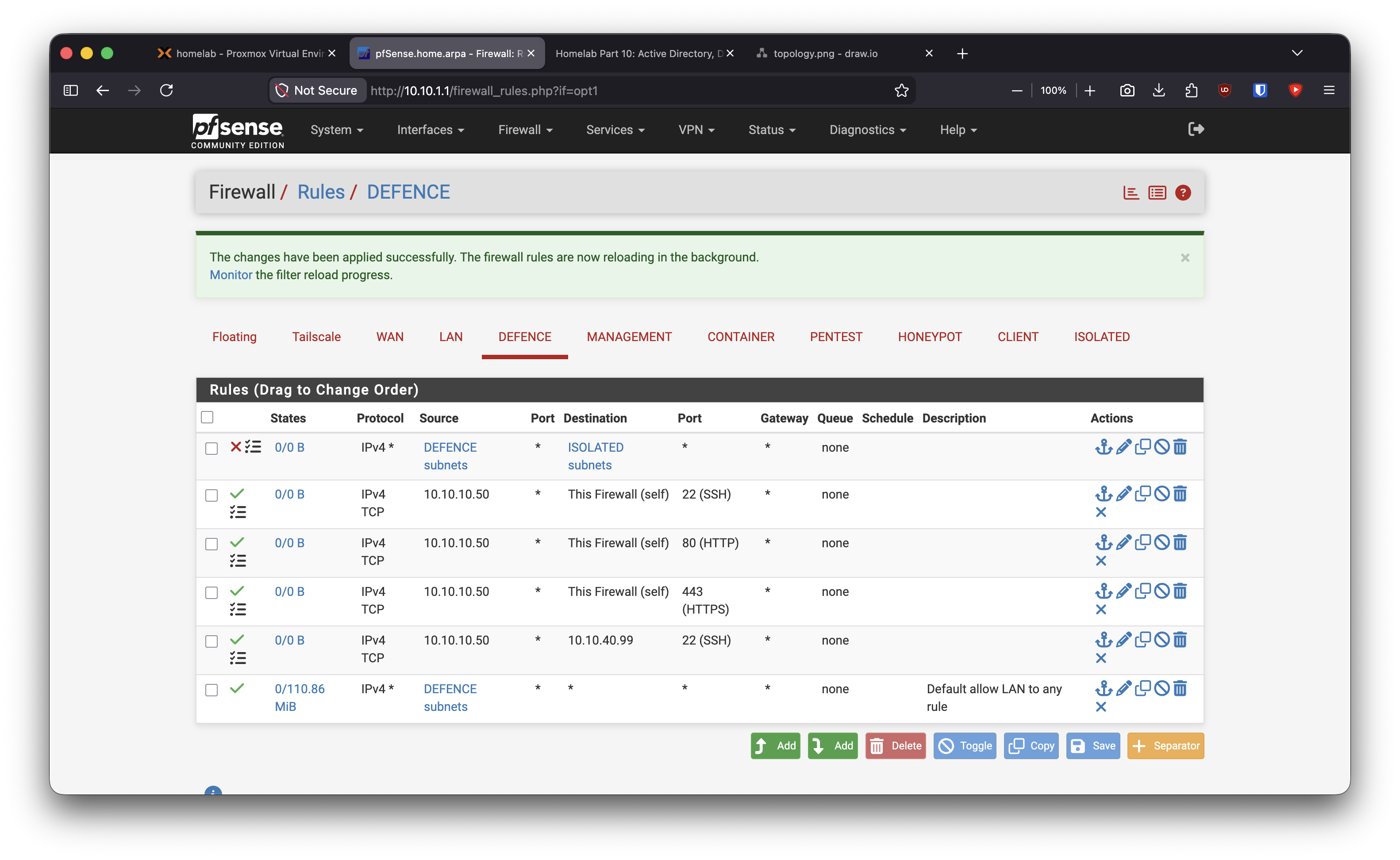This screenshot has width=1400, height=860.
Task: Toggle the browser sidebar icon
Action: pyautogui.click(x=70, y=90)
